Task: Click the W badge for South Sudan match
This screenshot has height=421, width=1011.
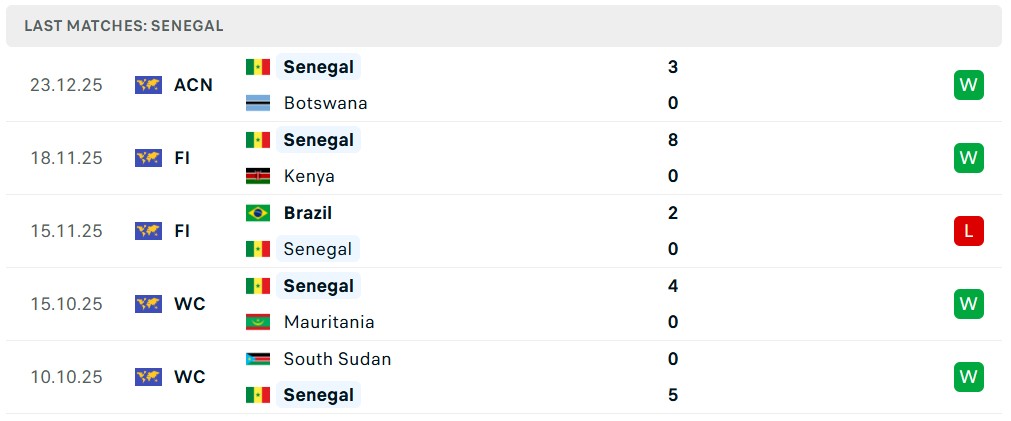Action: click(x=968, y=377)
